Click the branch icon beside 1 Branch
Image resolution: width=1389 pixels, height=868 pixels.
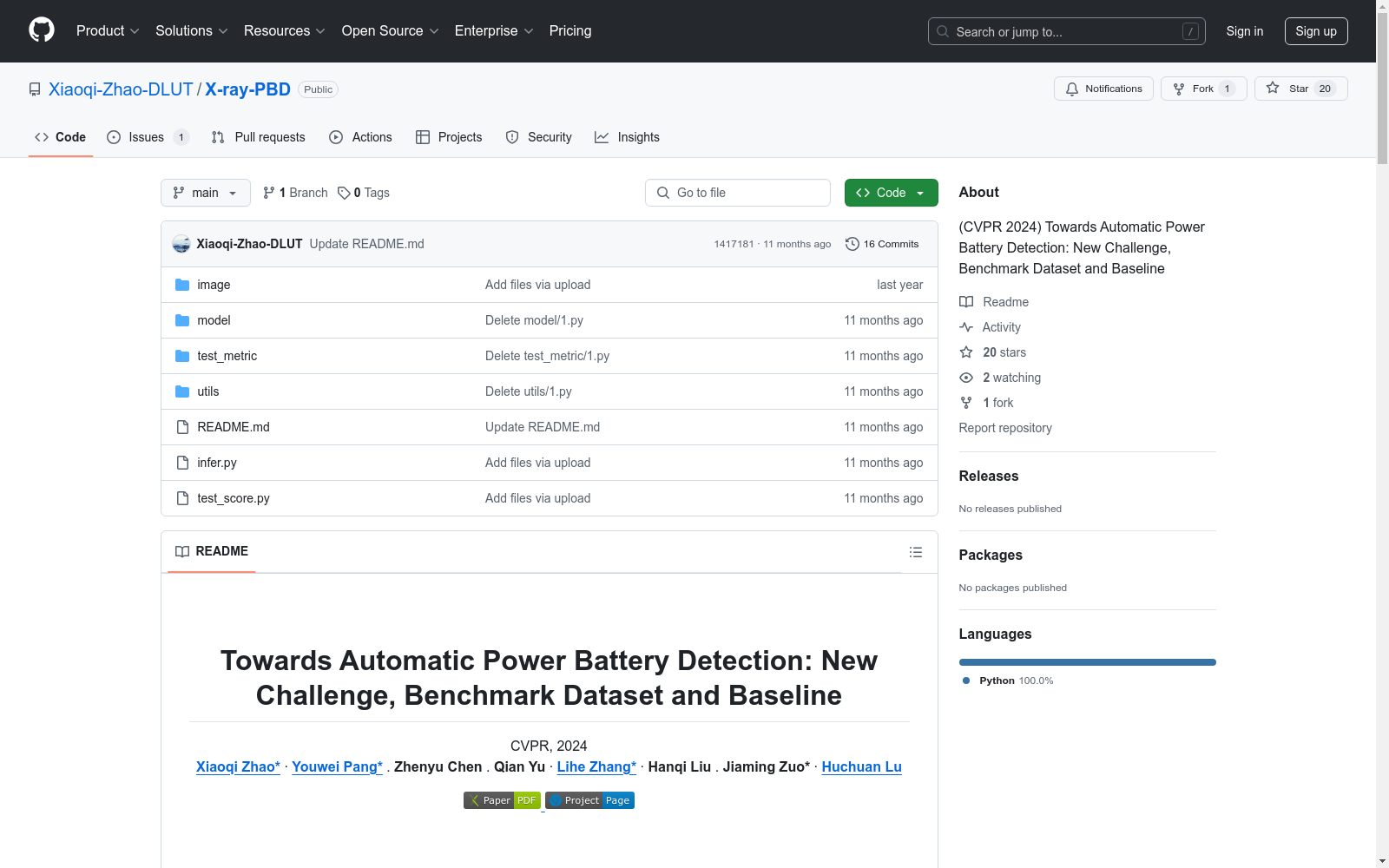pos(269,193)
